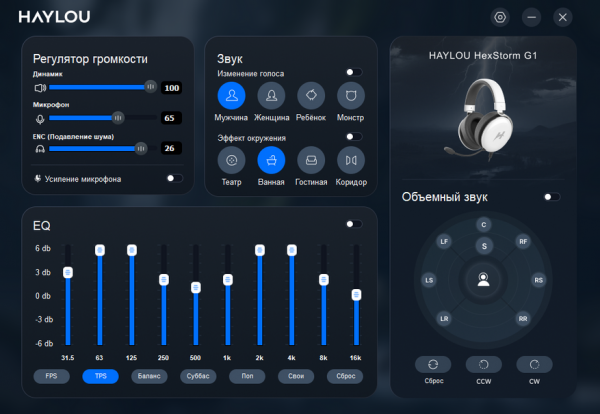Click the Микрофон volume slider handle
The height and width of the screenshot is (414, 600).
[x=118, y=118]
